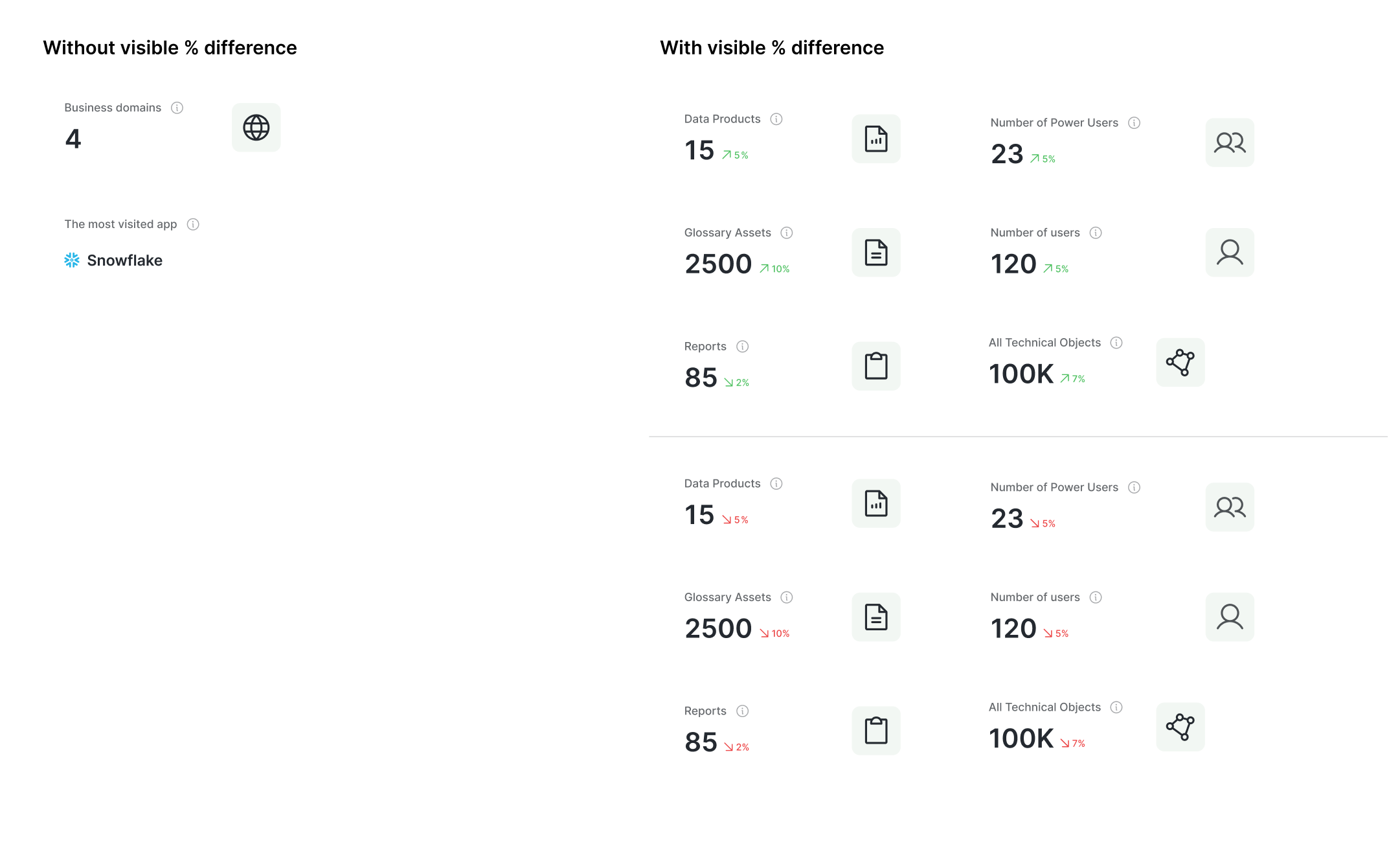Click the lower Data Products document icon
This screenshot has height=846, width=1400.
tap(875, 503)
